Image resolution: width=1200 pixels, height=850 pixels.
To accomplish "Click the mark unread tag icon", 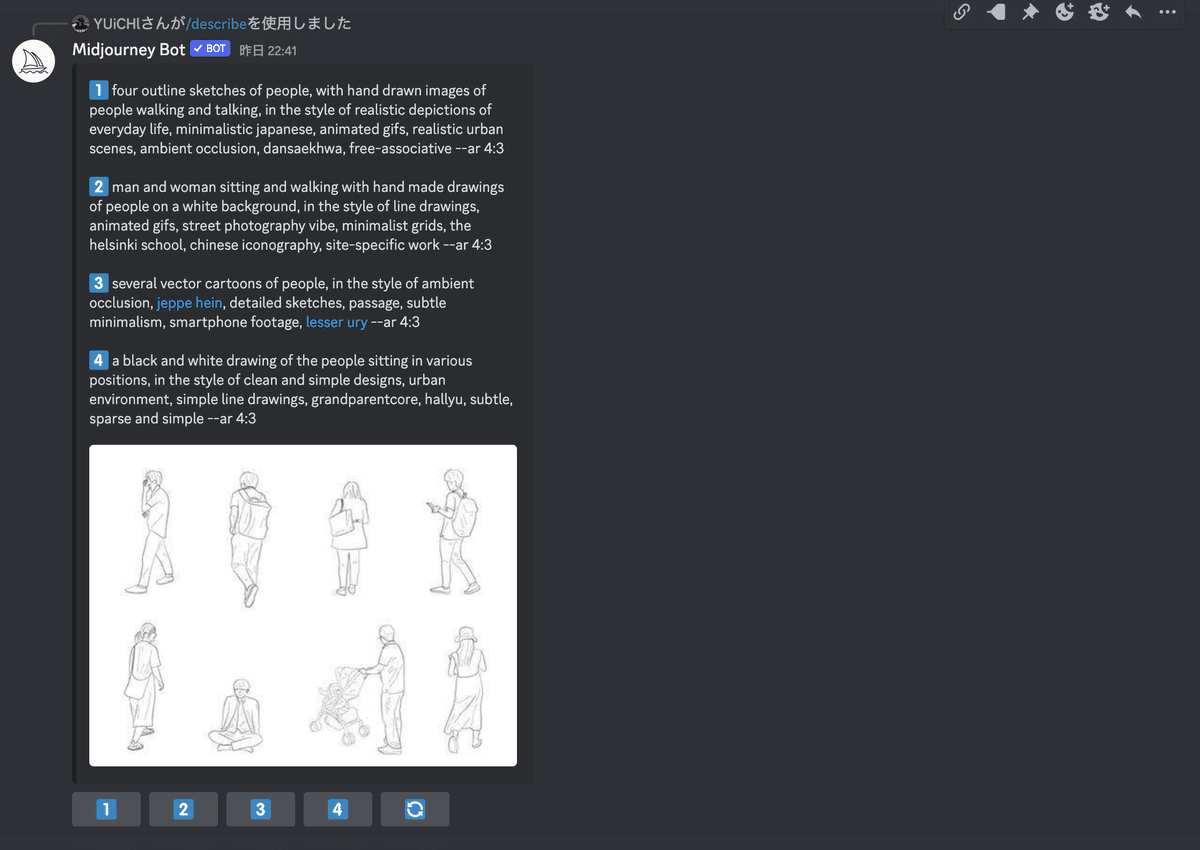I will (996, 12).
